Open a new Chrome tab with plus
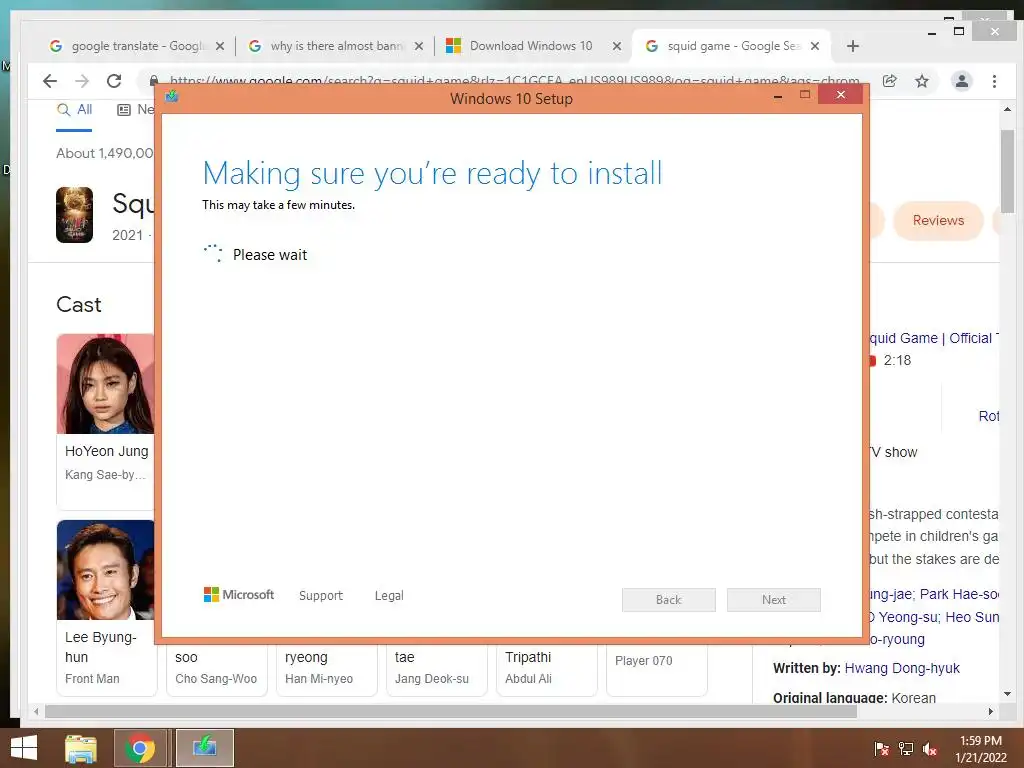The image size is (1024, 768). [x=852, y=46]
